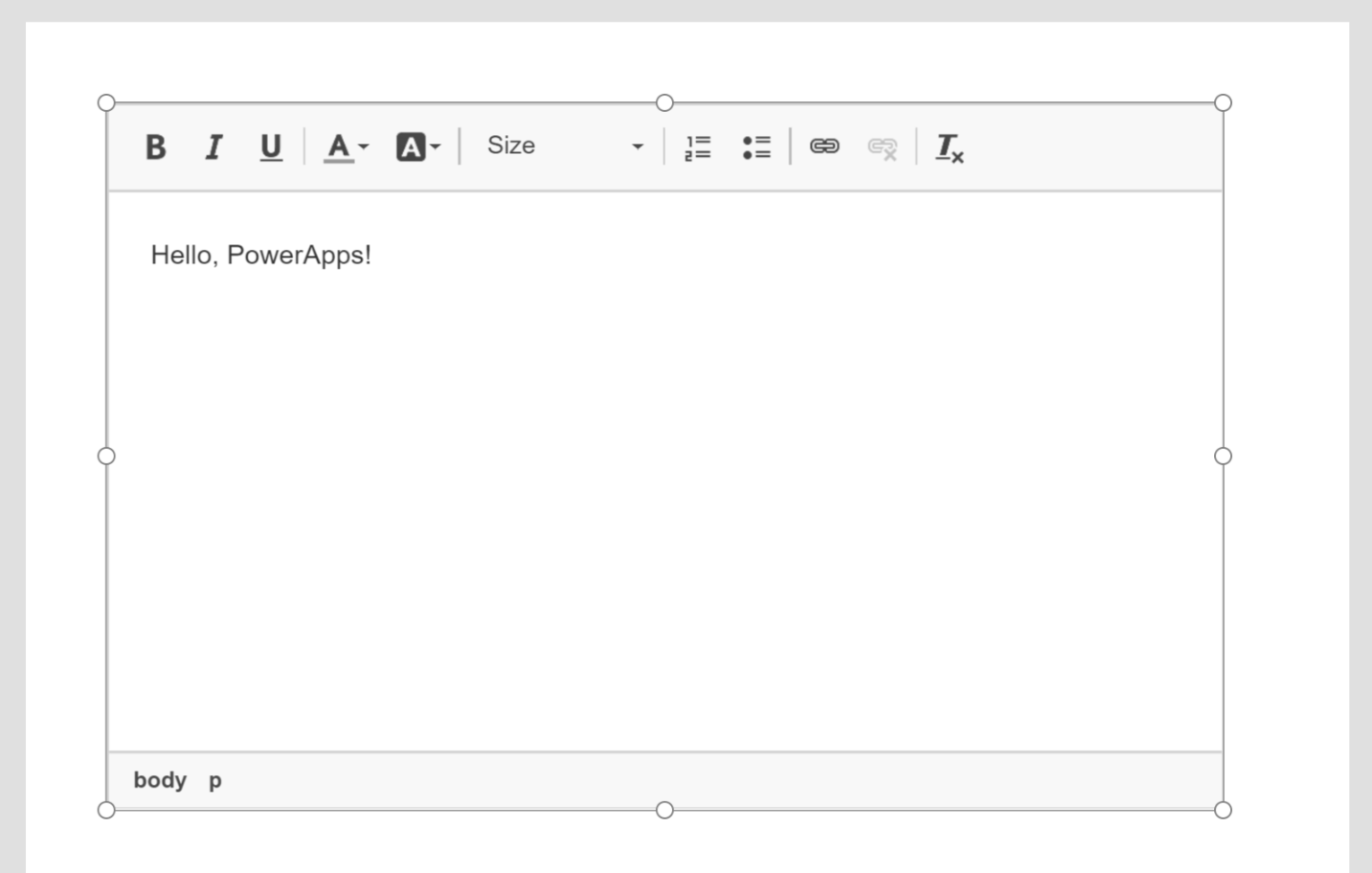This screenshot has height=873, width=1372.
Task: Insert a numbered list
Action: pos(698,146)
